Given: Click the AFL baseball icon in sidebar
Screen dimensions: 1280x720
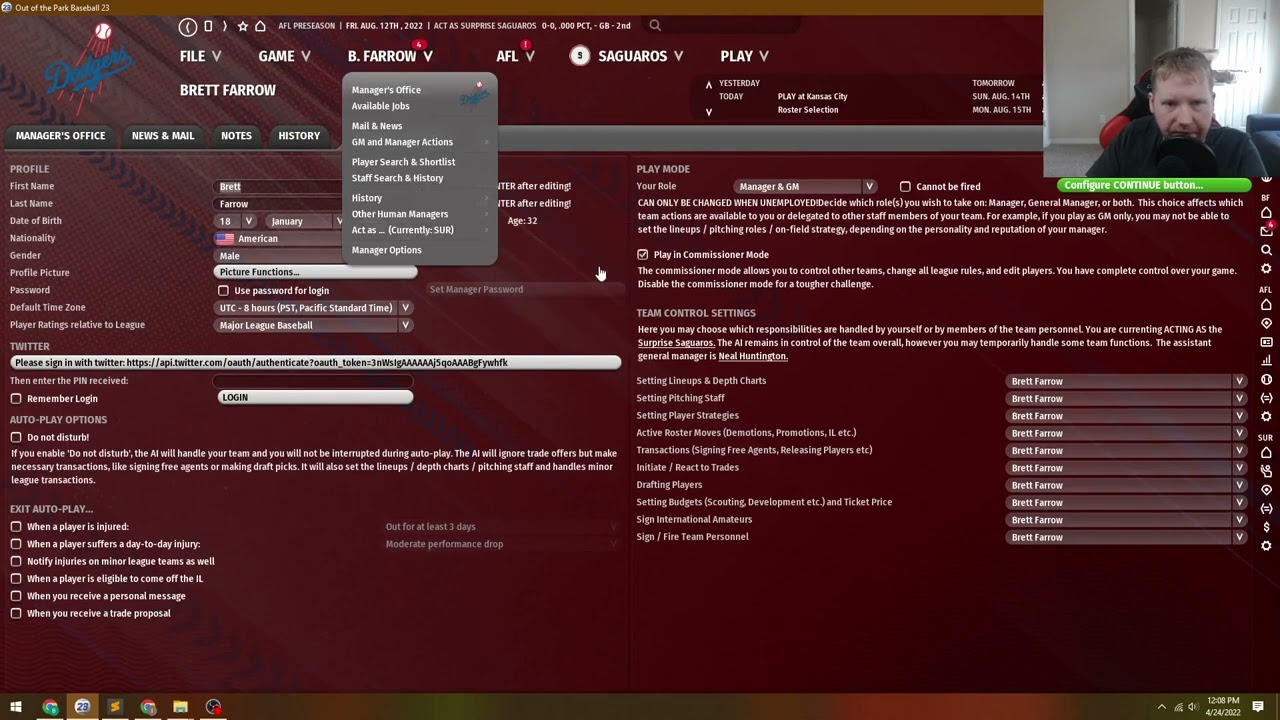Looking at the screenshot, I should [1266, 380].
